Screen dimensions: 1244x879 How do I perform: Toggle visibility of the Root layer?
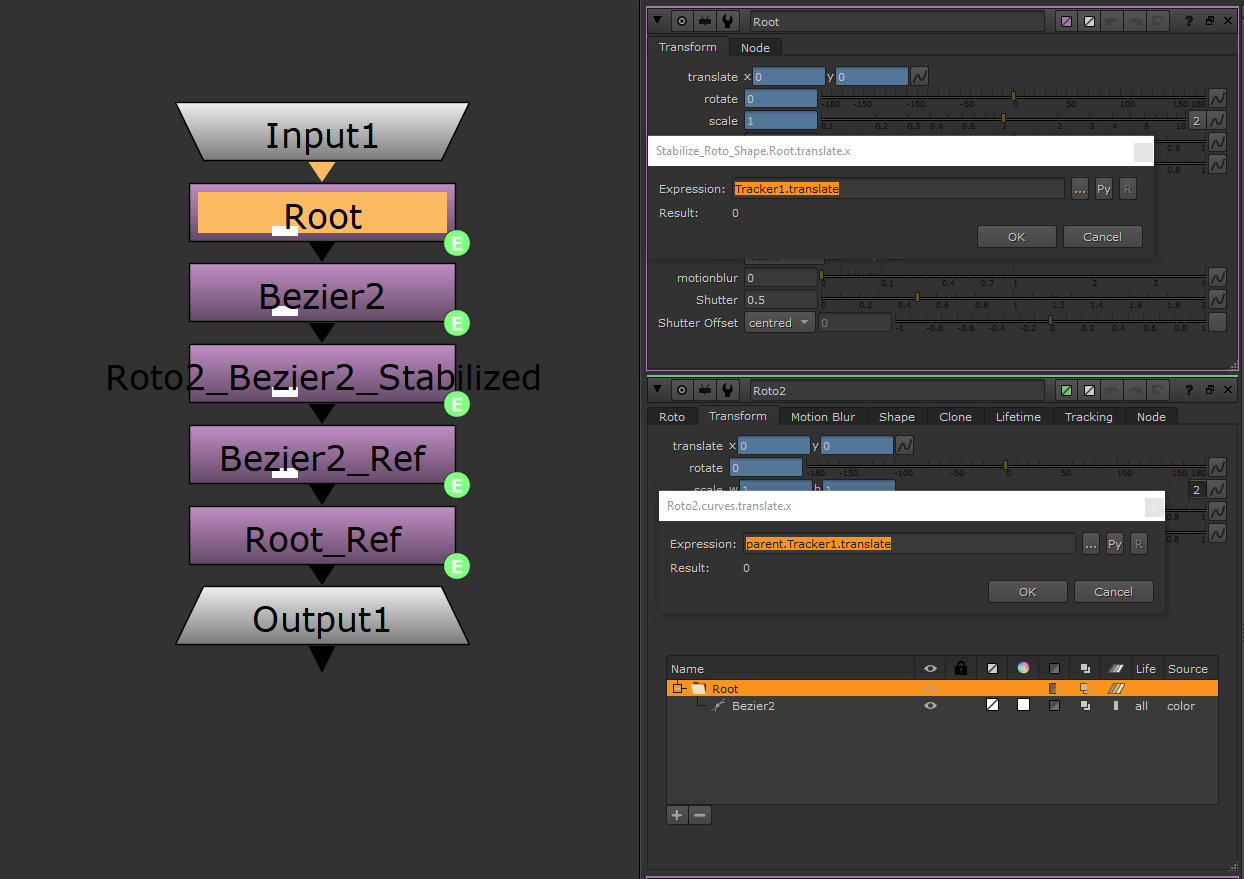930,689
